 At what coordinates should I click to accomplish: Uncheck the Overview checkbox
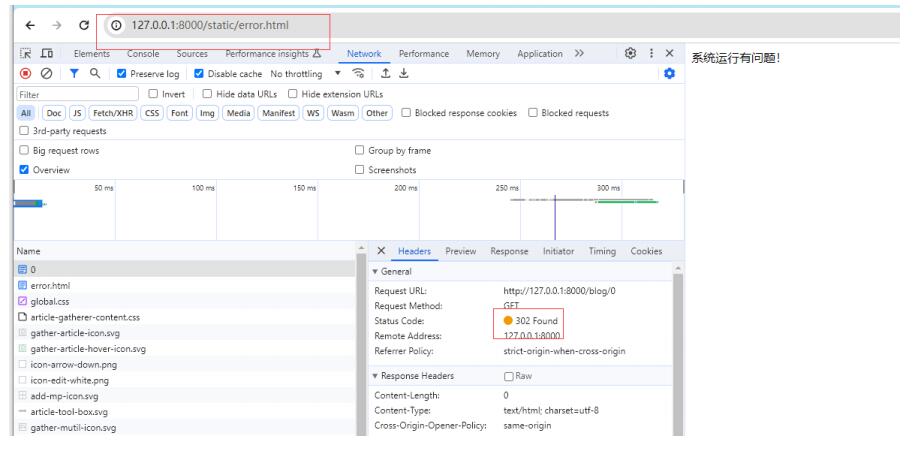click(24, 169)
